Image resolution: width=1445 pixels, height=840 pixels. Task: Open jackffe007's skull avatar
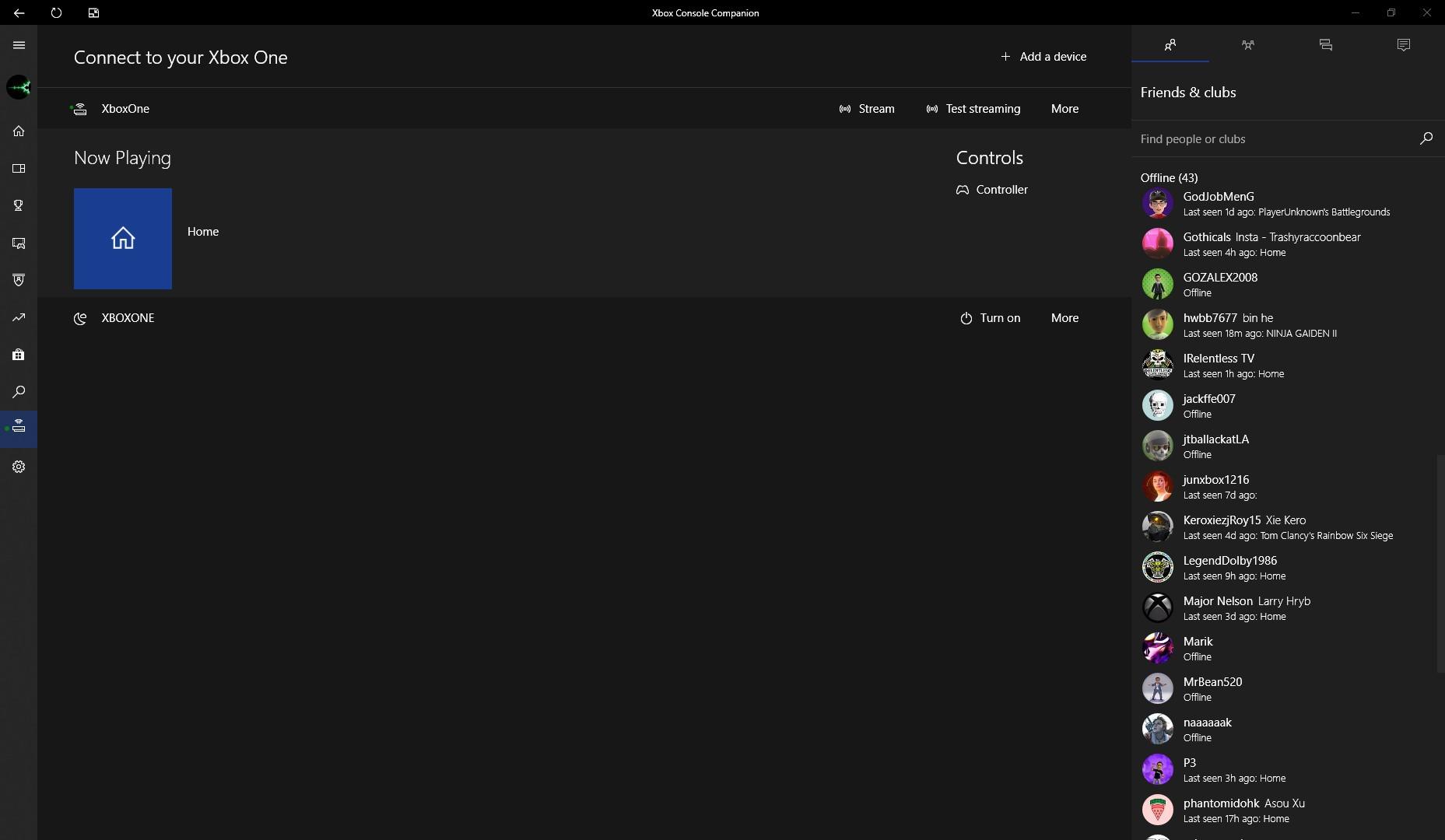[1157, 406]
